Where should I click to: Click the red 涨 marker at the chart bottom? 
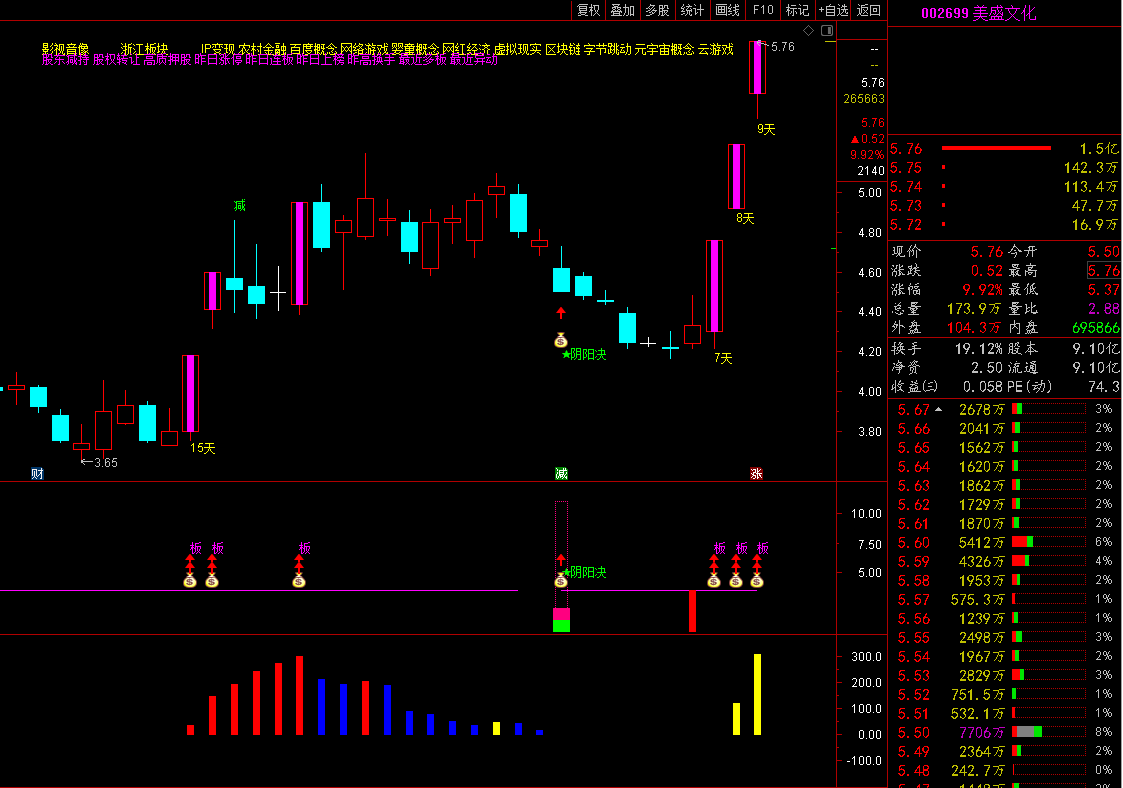point(756,473)
